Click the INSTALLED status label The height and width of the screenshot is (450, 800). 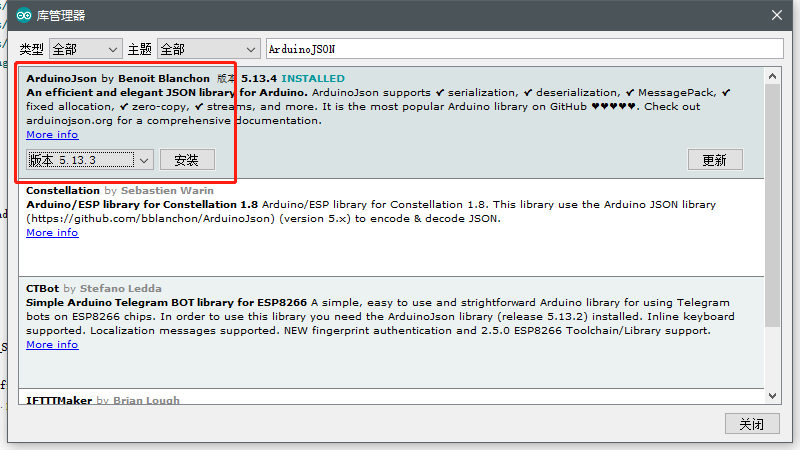coord(313,79)
